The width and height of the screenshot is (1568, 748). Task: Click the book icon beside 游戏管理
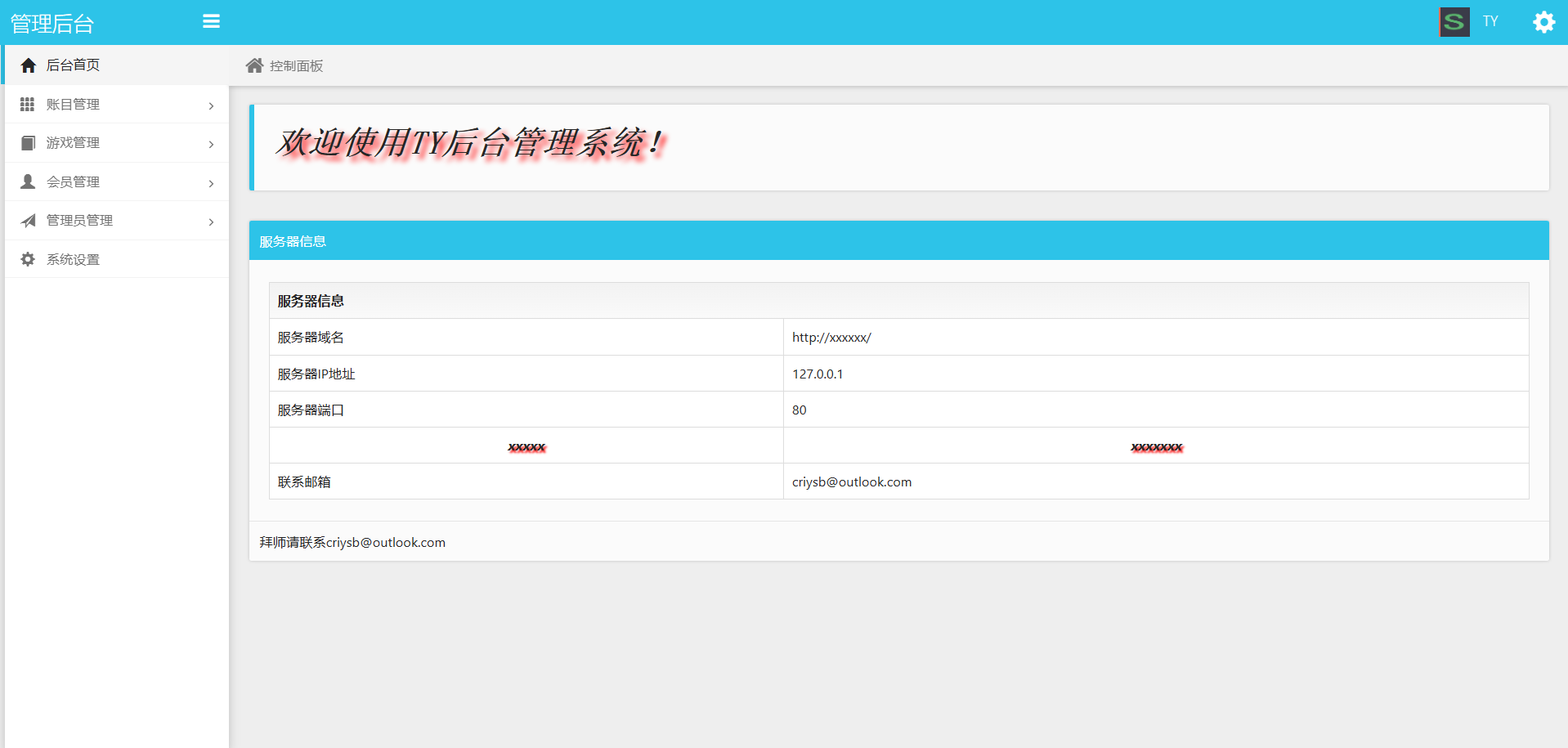click(x=28, y=143)
